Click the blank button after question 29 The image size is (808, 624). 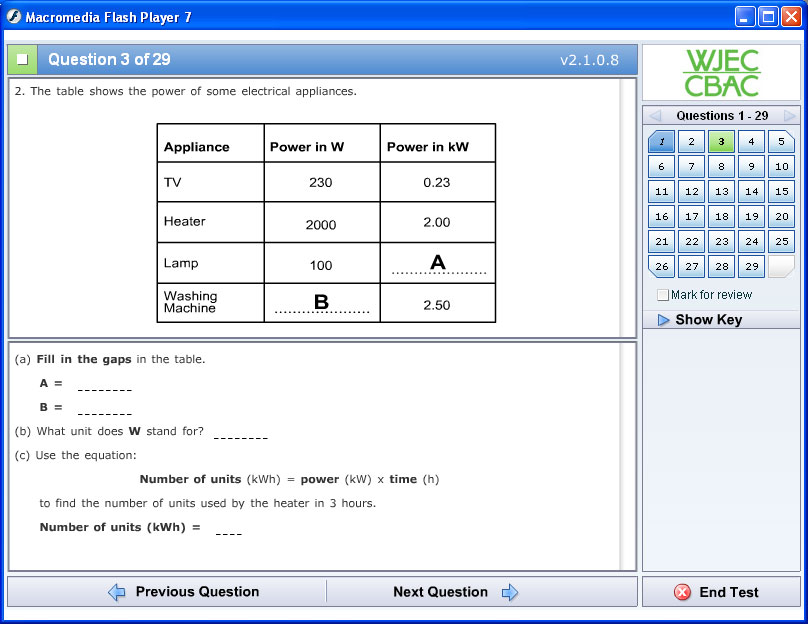tap(781, 266)
